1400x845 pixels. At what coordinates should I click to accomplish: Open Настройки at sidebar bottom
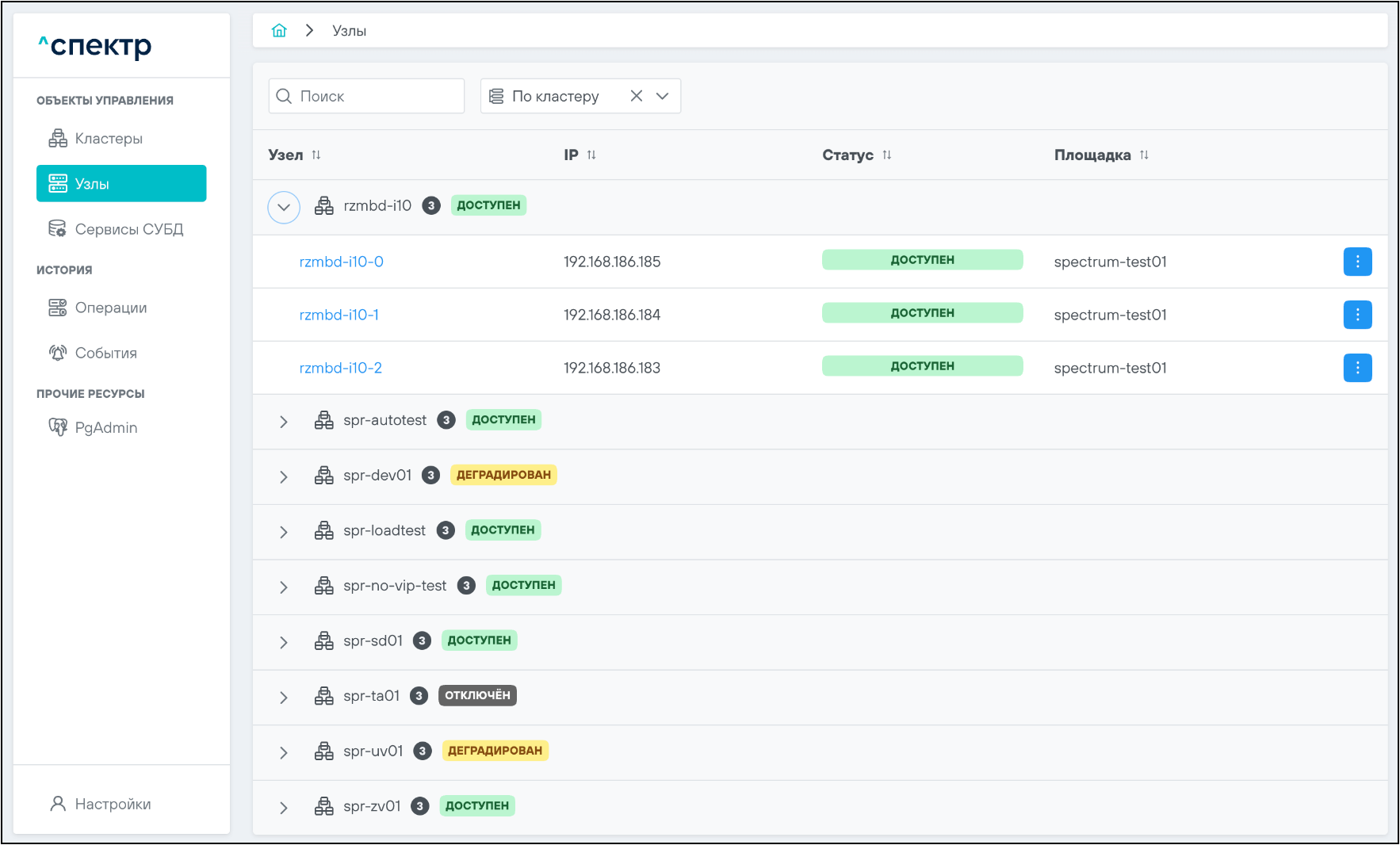113,804
